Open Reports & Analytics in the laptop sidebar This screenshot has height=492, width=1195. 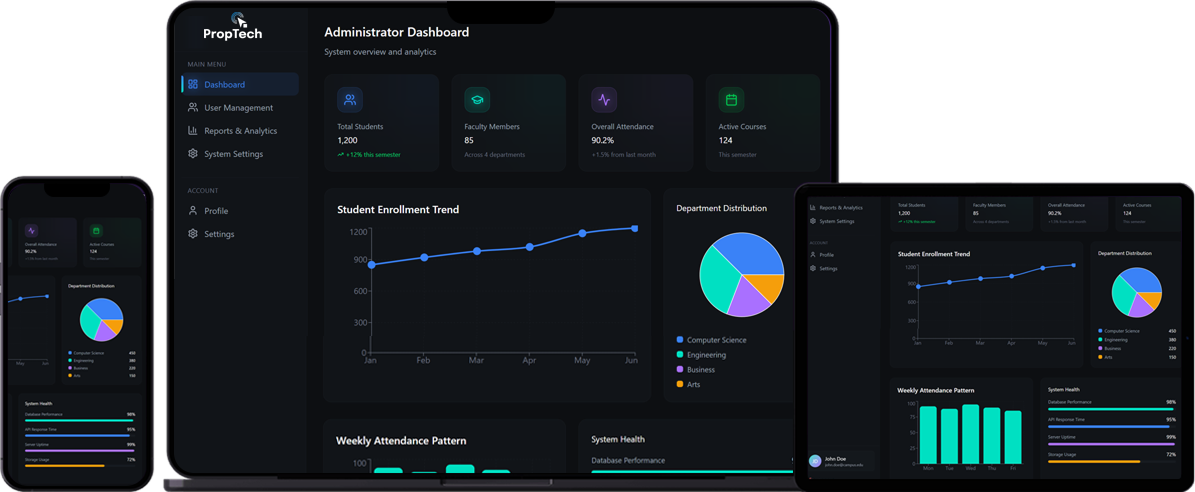click(240, 131)
